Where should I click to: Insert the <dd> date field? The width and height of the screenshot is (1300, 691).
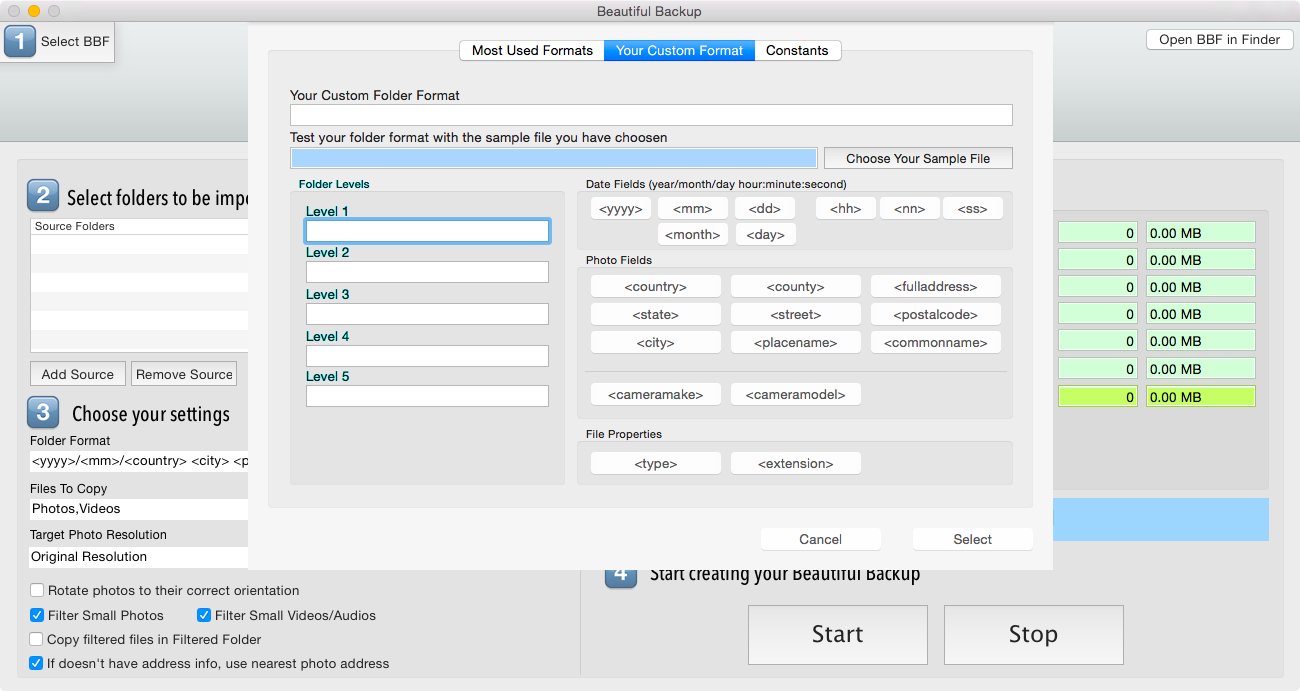765,208
